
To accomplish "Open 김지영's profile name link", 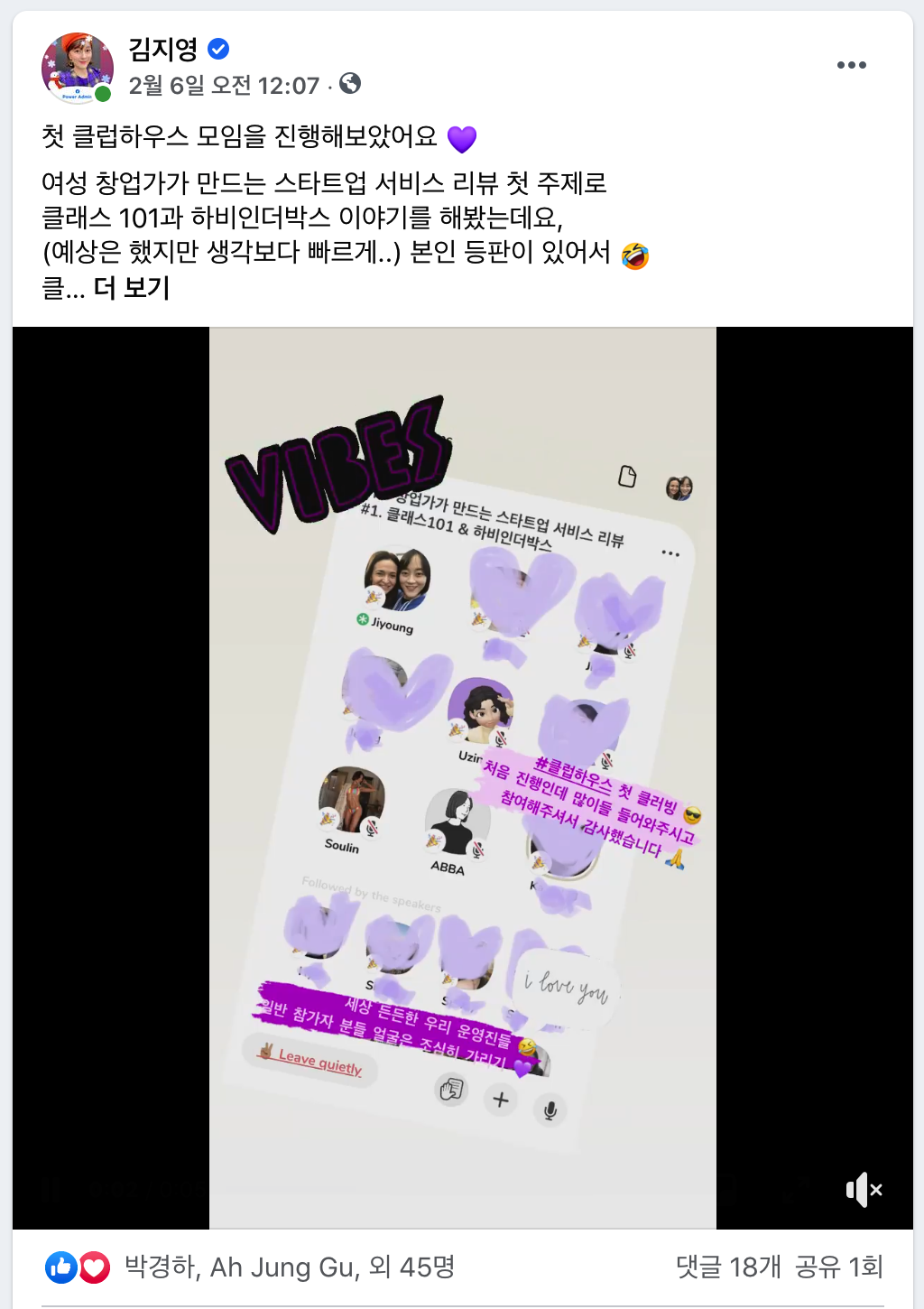I will pos(163,49).
